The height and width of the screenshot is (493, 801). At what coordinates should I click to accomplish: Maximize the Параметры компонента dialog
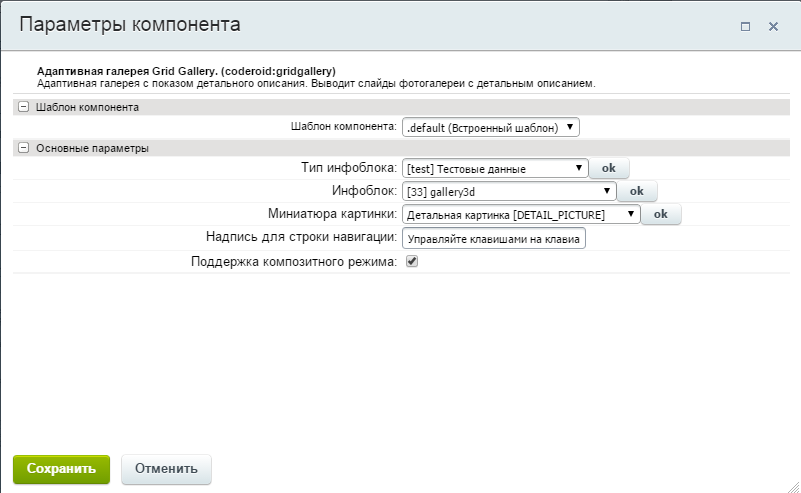[745, 27]
